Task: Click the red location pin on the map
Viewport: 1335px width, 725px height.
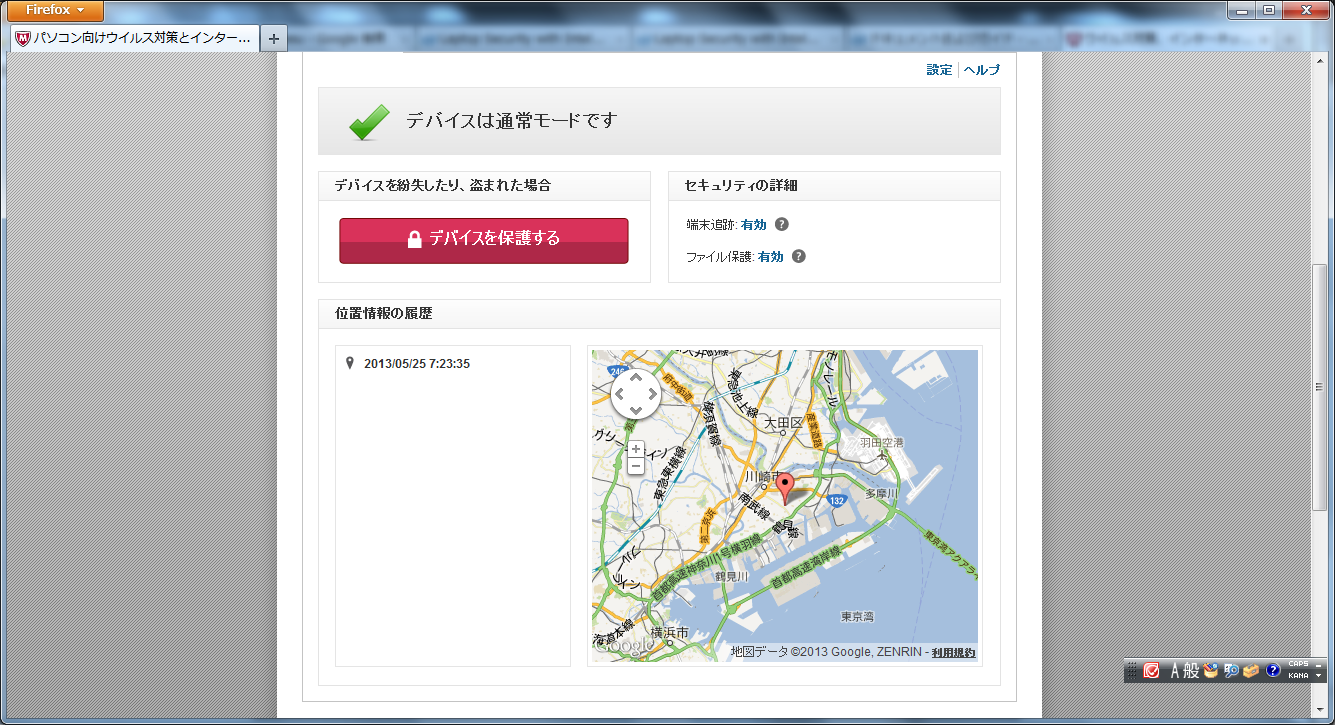Action: 786,488
